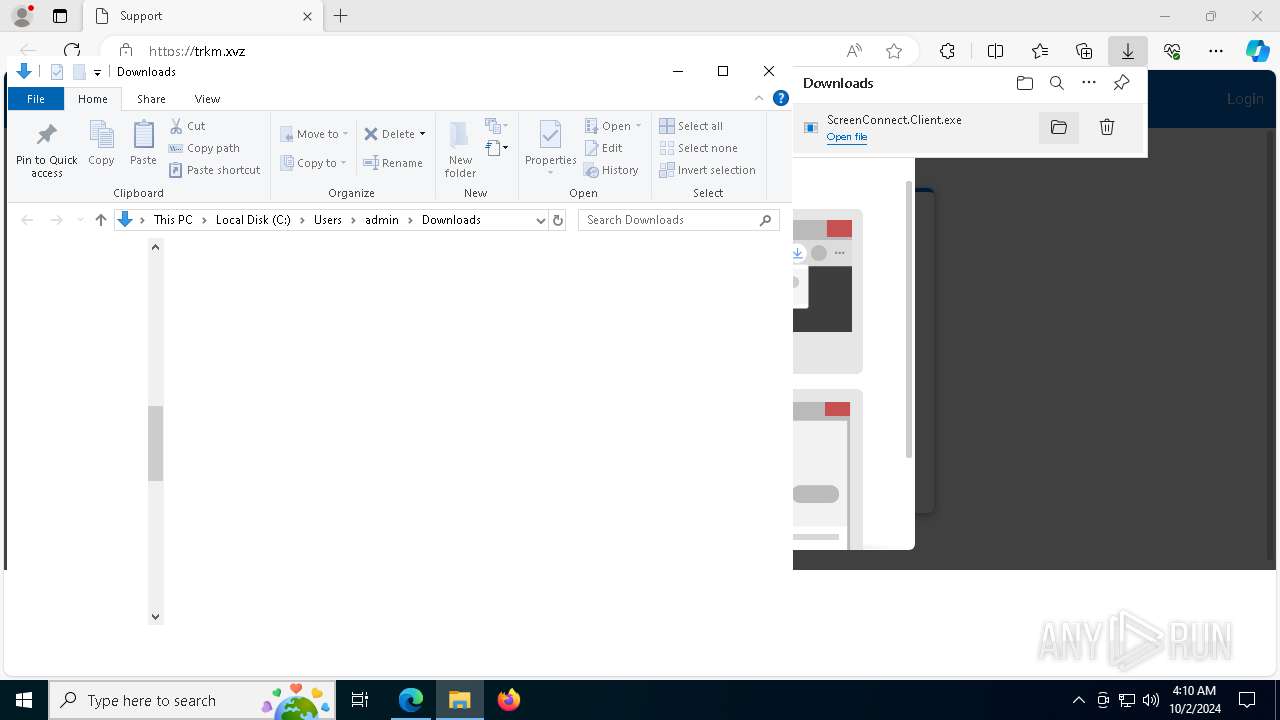The height and width of the screenshot is (720, 1280).
Task: Open Copilot sidebar in Edge
Action: point(1257,51)
